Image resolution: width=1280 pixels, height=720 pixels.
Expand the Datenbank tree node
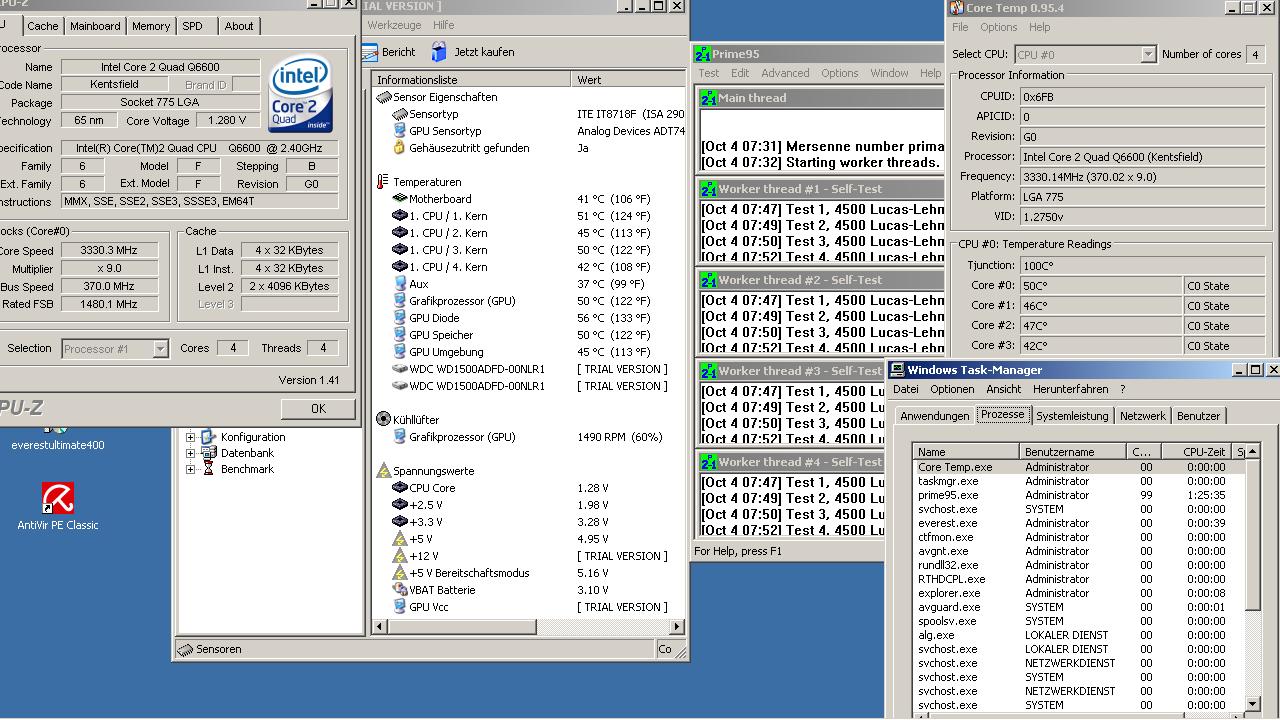(x=191, y=453)
